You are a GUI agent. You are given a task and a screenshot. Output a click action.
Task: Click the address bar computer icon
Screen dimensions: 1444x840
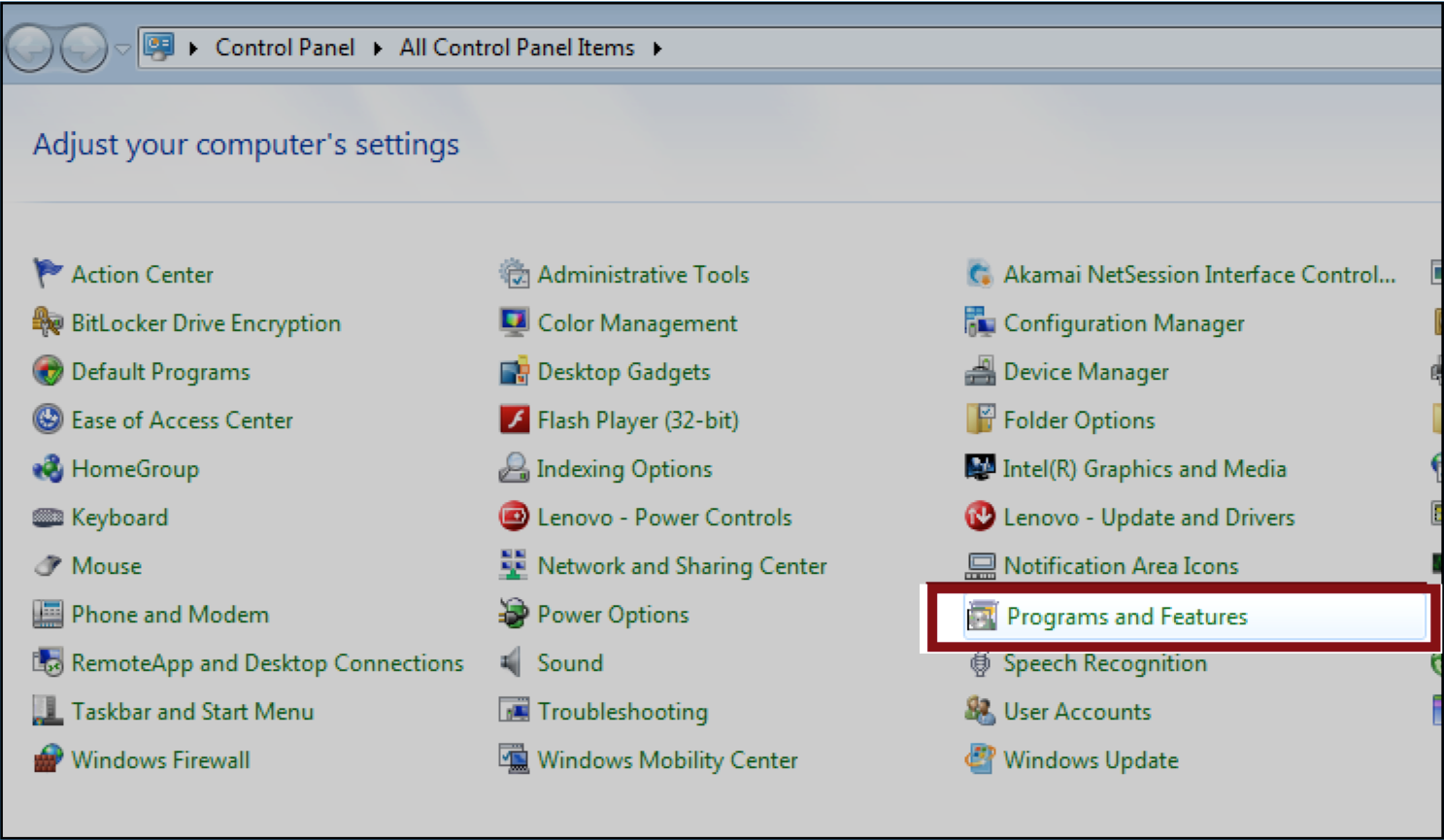click(x=159, y=47)
